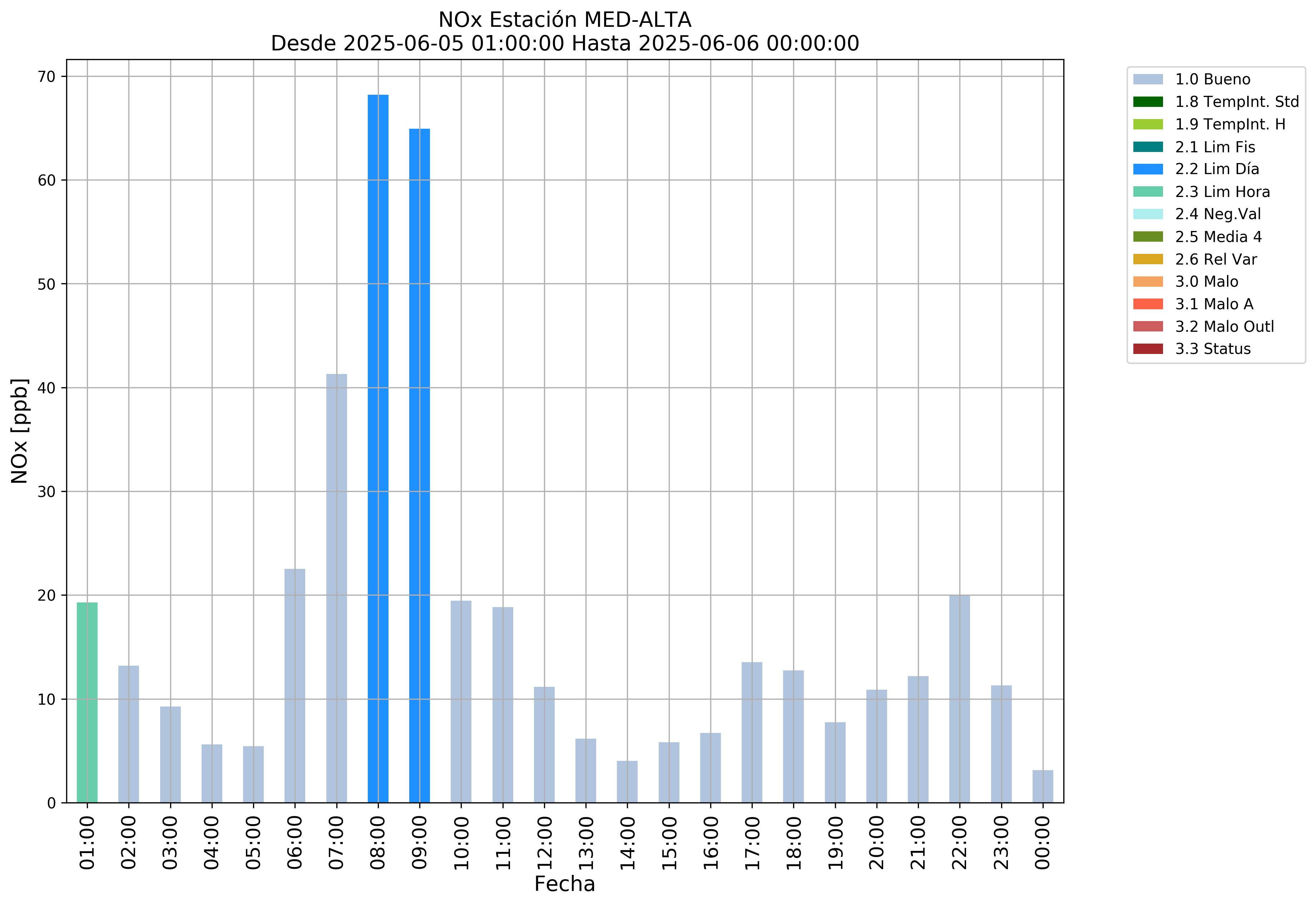Image resolution: width=1316 pixels, height=906 pixels.
Task: Click the 2.3 Lim Hora legend swatch
Action: point(1147,192)
